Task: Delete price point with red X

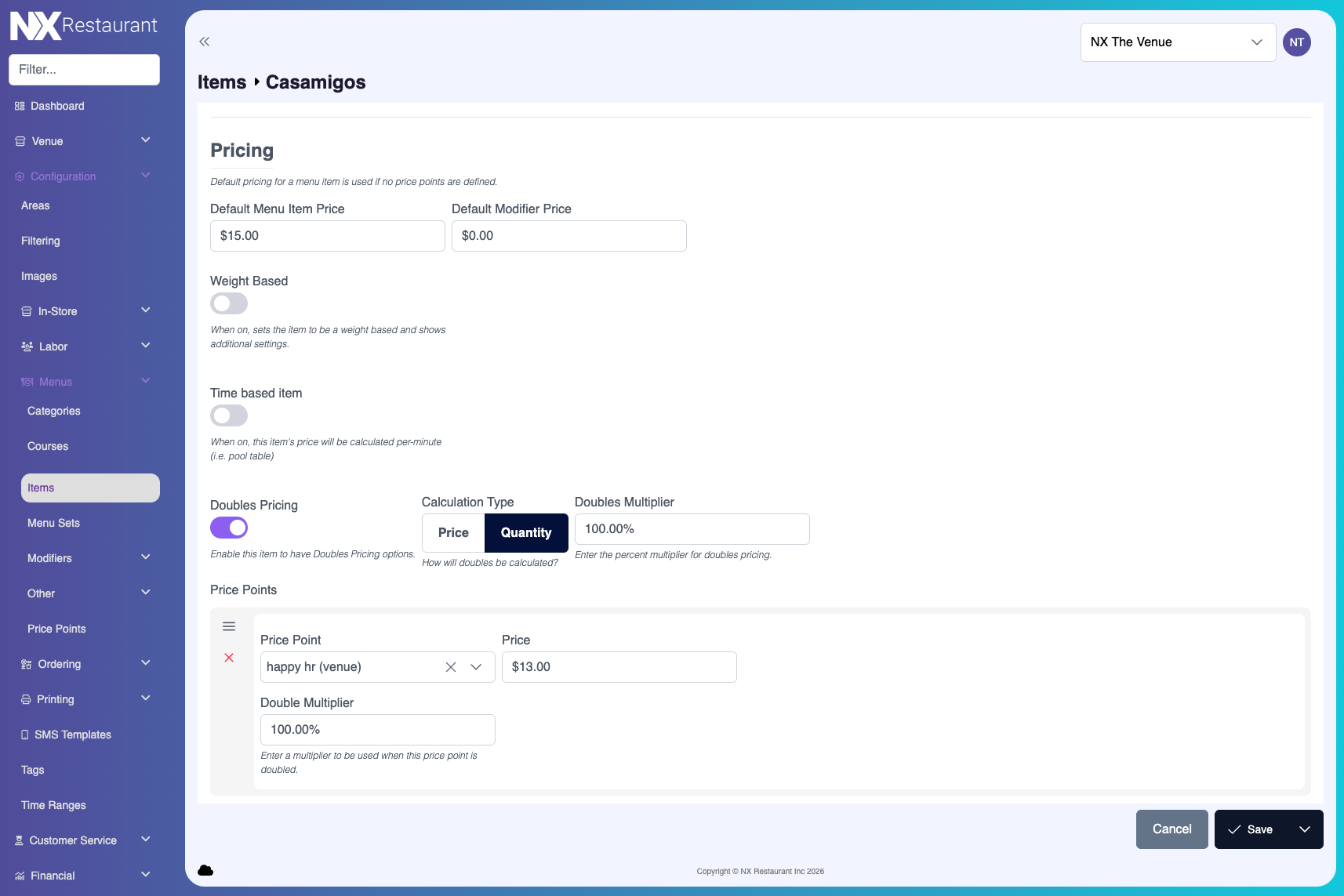Action: click(229, 658)
